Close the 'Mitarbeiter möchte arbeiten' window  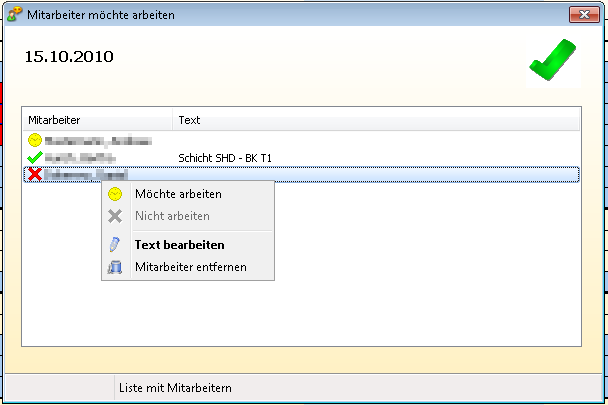pyautogui.click(x=584, y=15)
